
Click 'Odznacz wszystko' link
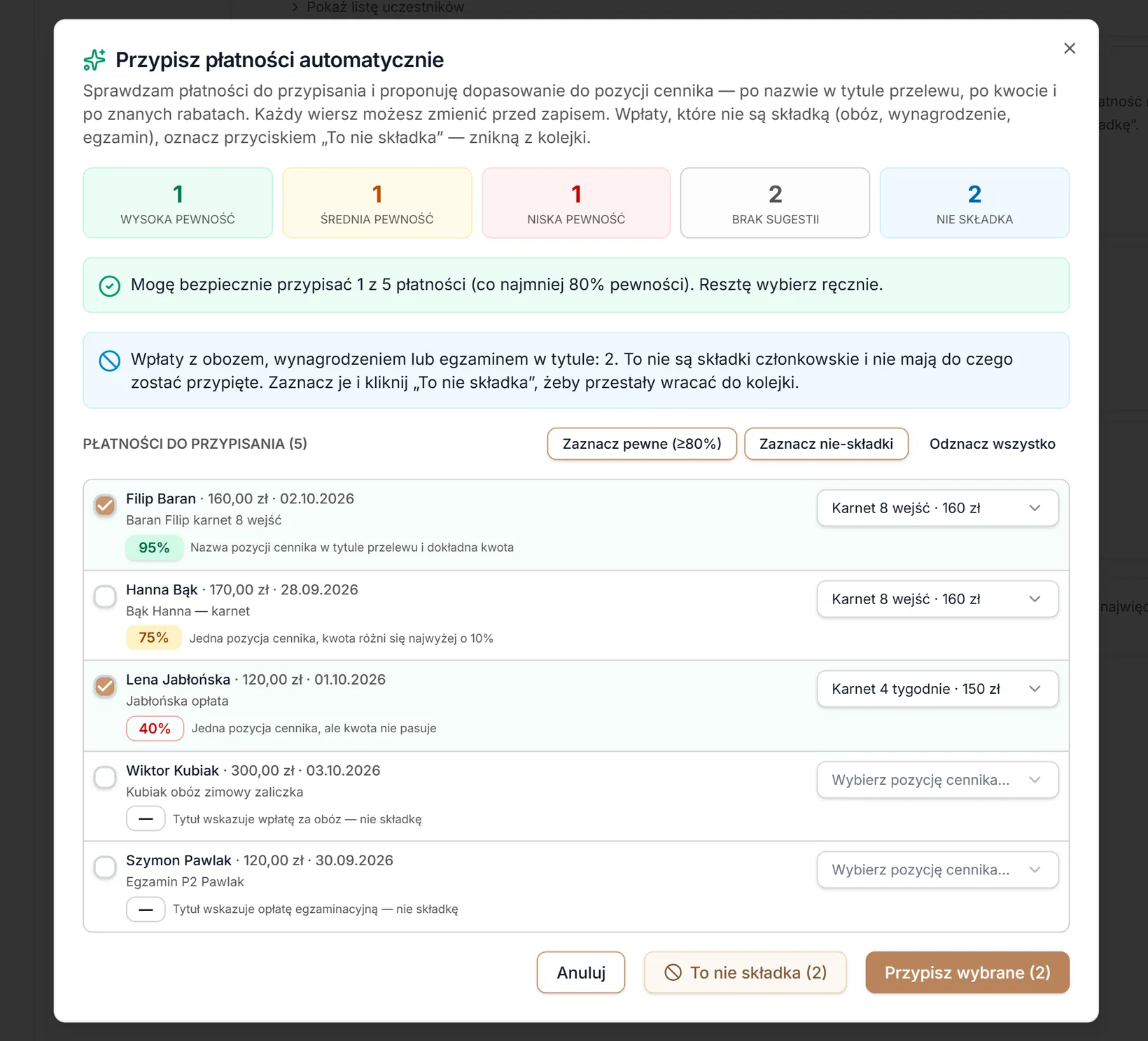coord(992,444)
